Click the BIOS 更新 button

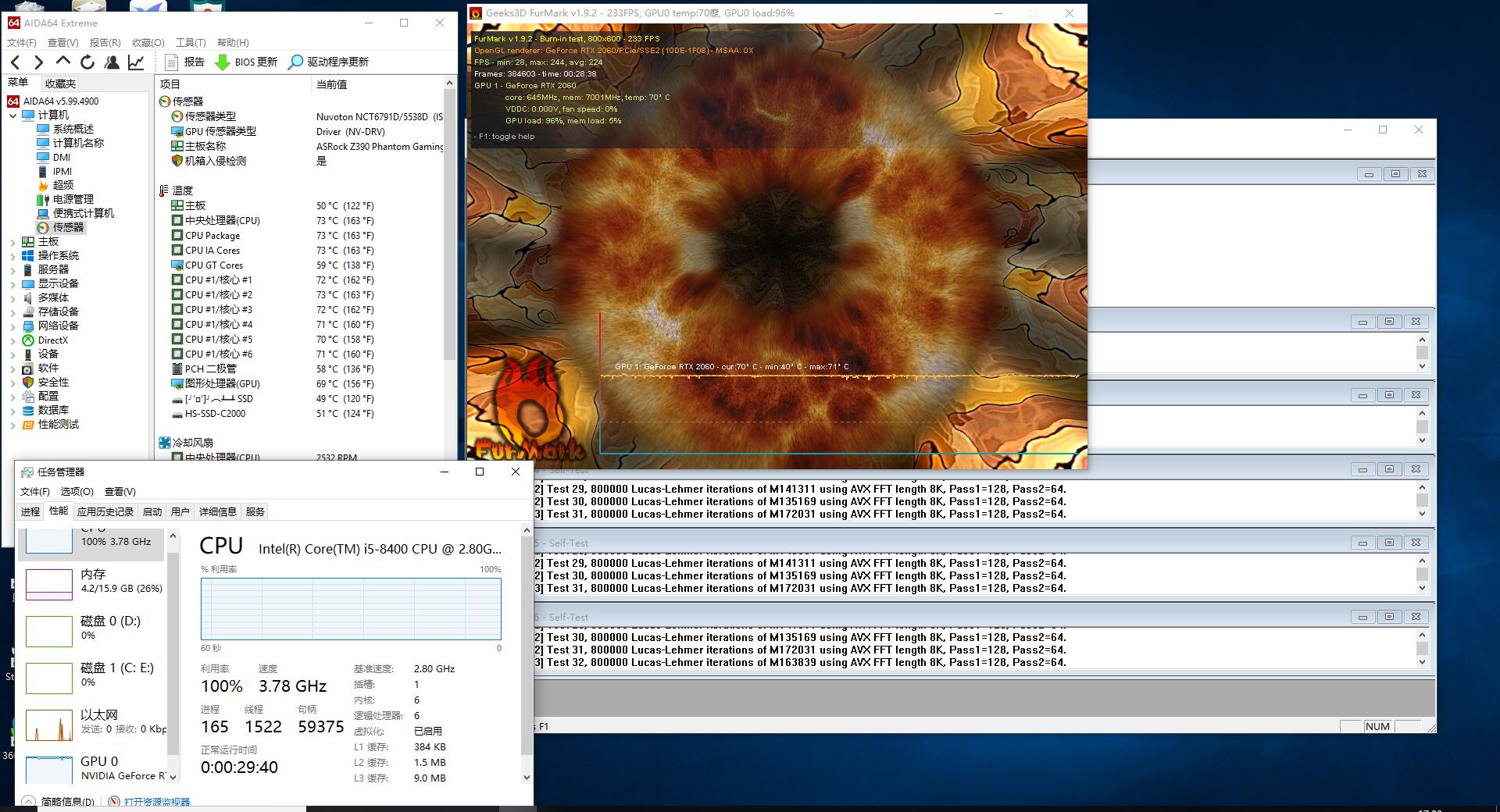tap(246, 62)
